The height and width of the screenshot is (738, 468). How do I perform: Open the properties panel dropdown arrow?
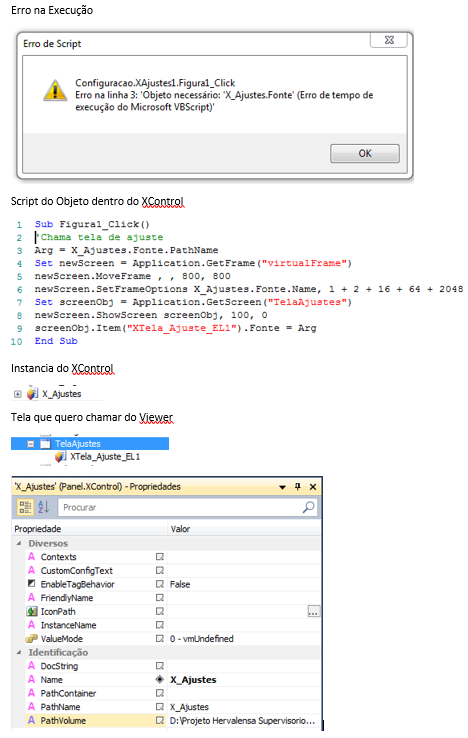tap(282, 487)
